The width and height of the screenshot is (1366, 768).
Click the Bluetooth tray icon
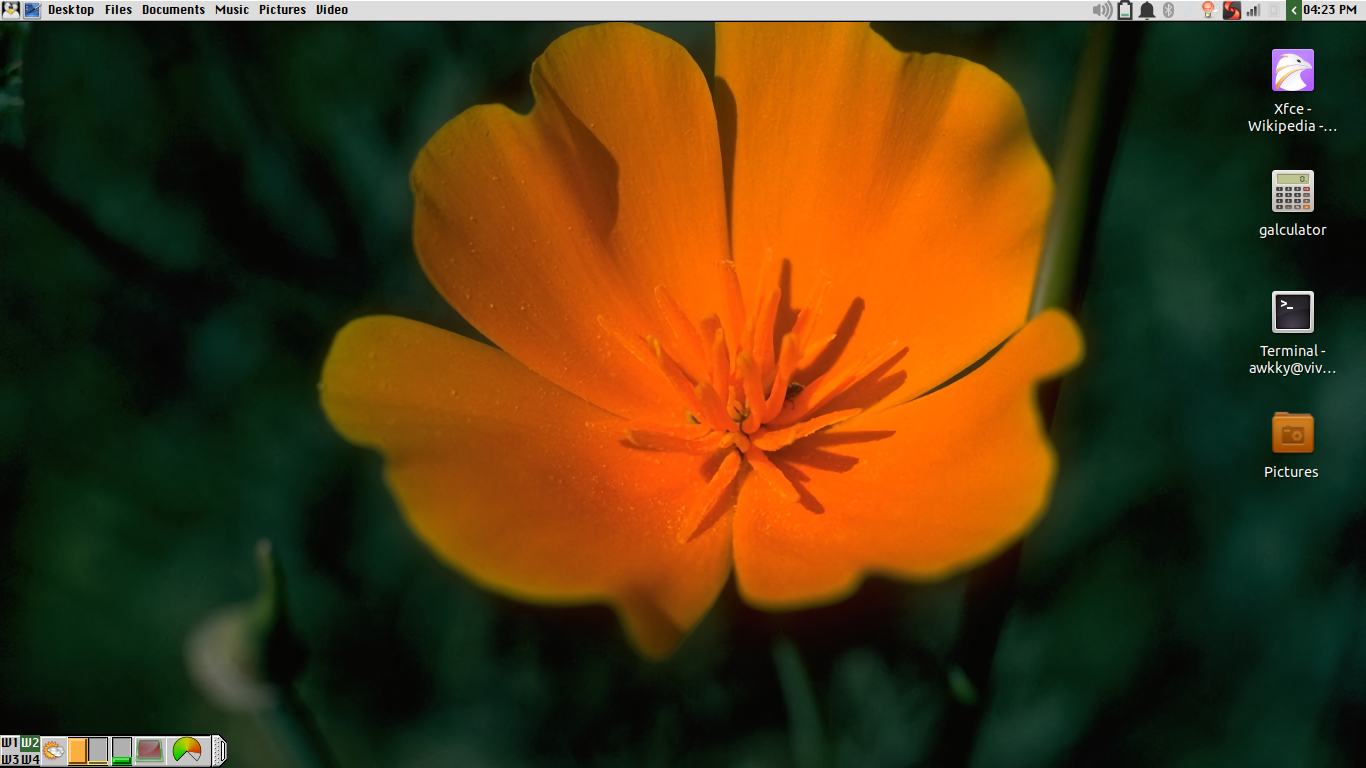(1168, 10)
